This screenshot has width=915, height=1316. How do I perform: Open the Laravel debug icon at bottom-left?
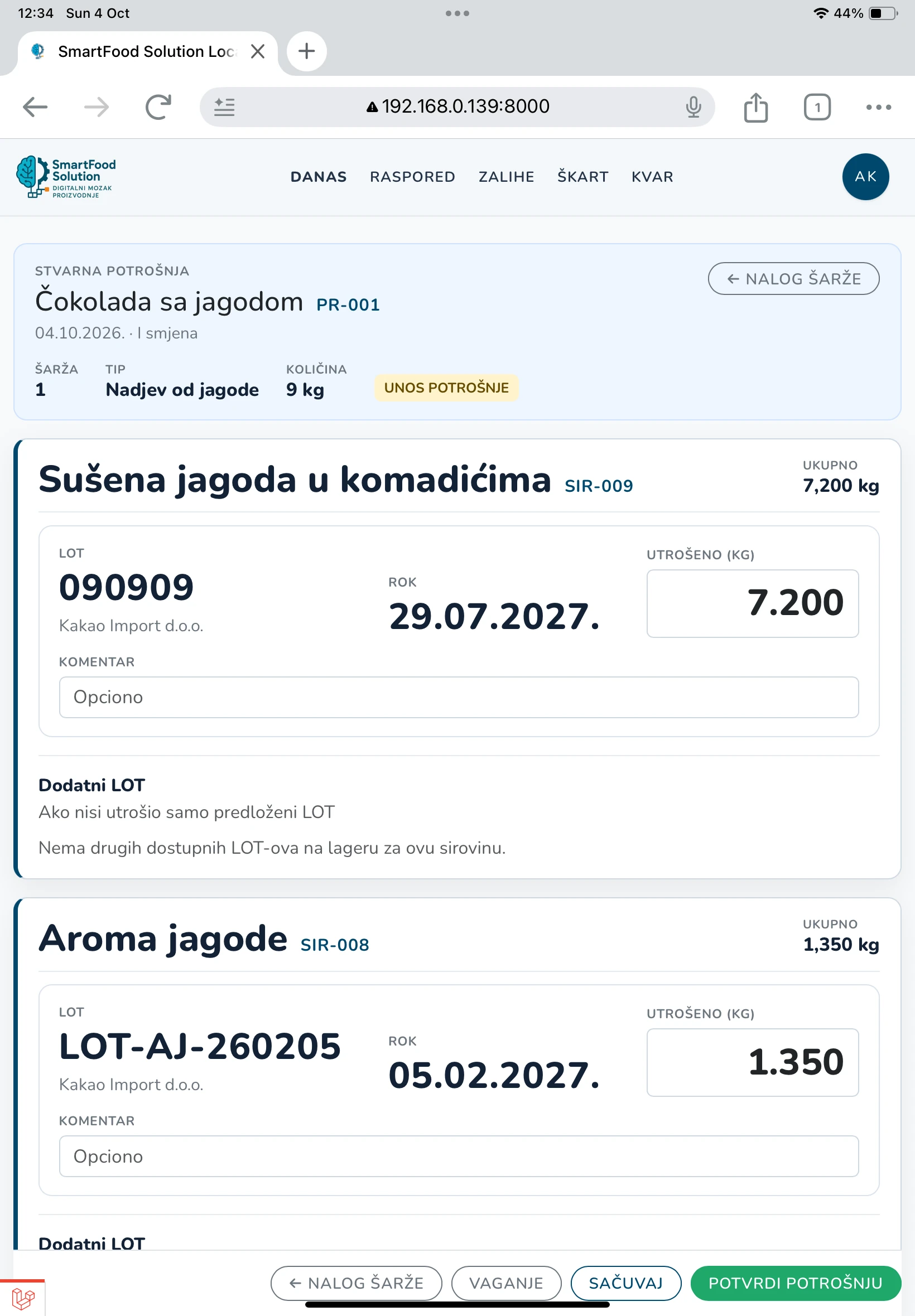[x=23, y=1298]
